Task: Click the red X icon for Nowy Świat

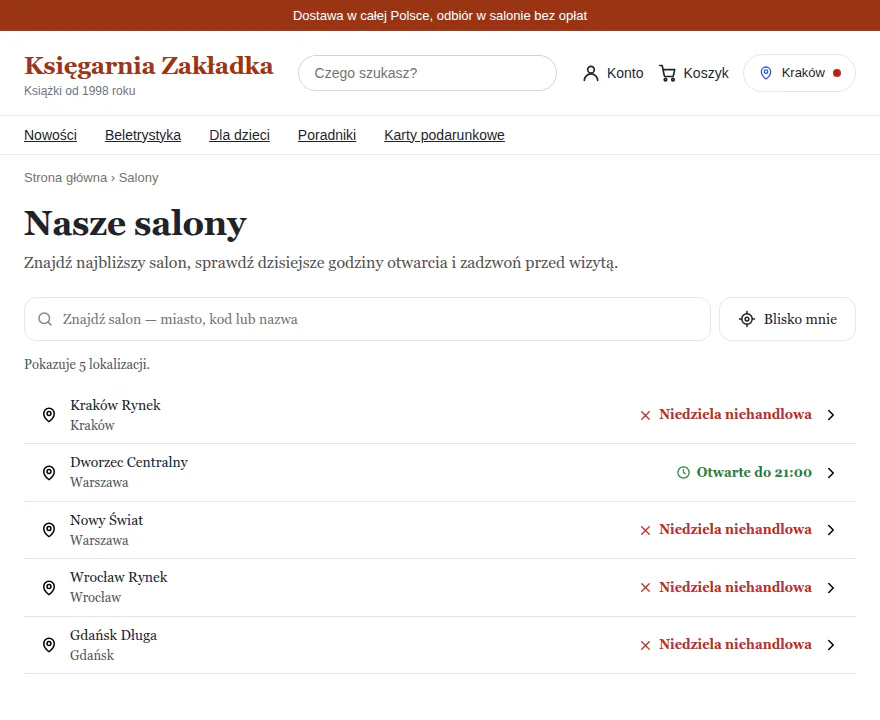Action: 645,530
